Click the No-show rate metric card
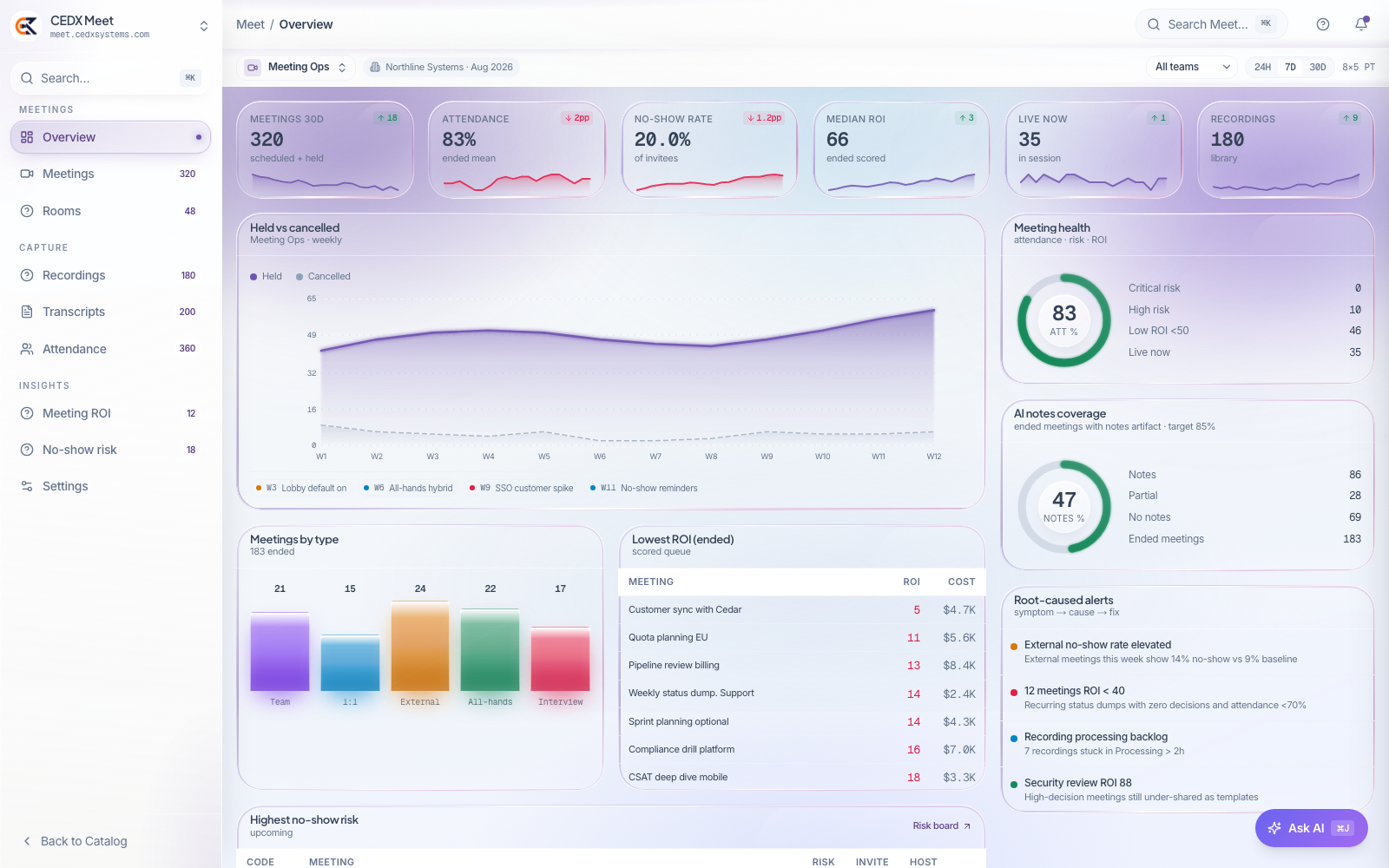The width and height of the screenshot is (1389, 868). [710, 150]
